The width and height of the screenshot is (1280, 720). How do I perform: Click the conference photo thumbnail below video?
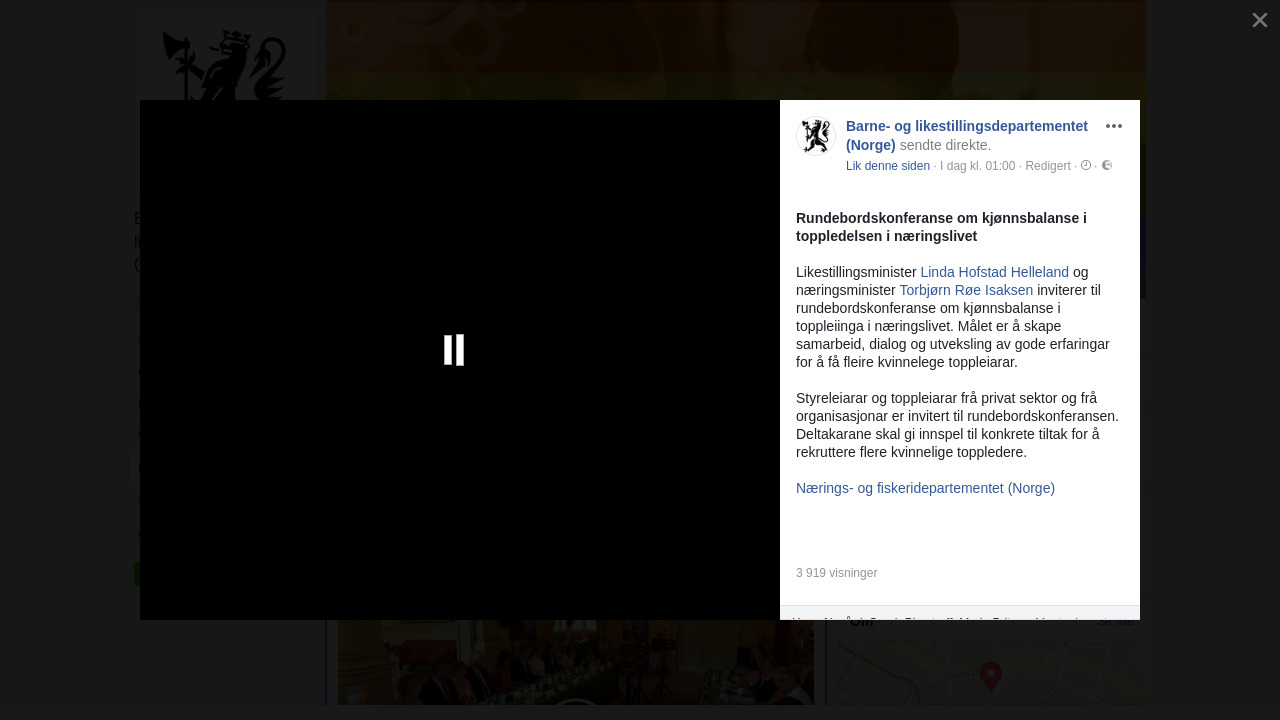point(575,665)
